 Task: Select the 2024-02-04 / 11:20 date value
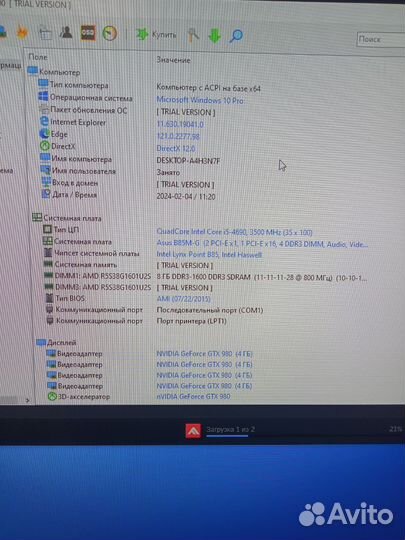pyautogui.click(x=186, y=197)
